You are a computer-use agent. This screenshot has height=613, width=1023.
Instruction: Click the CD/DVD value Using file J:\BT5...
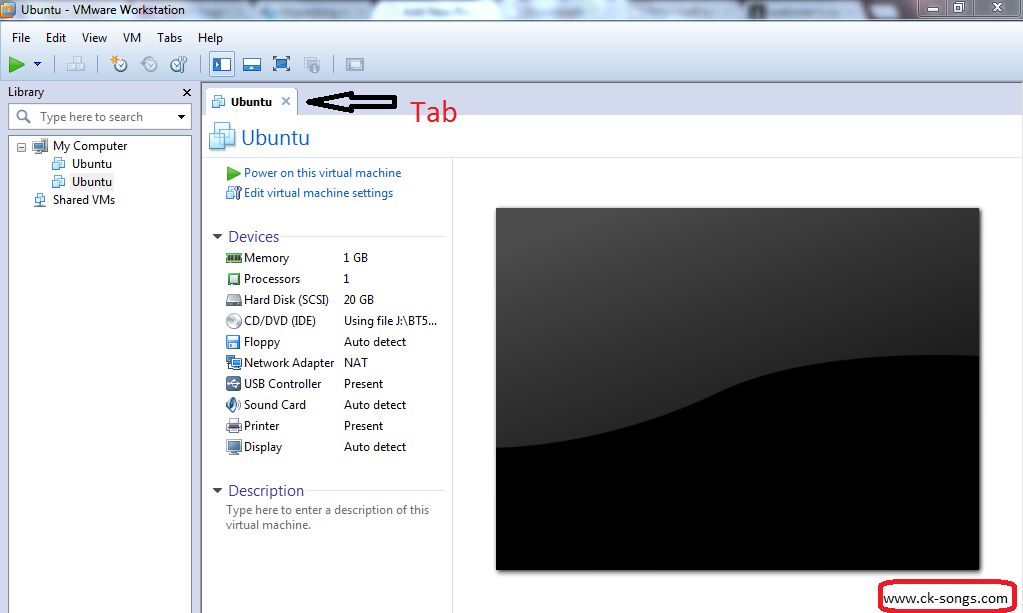coord(390,321)
